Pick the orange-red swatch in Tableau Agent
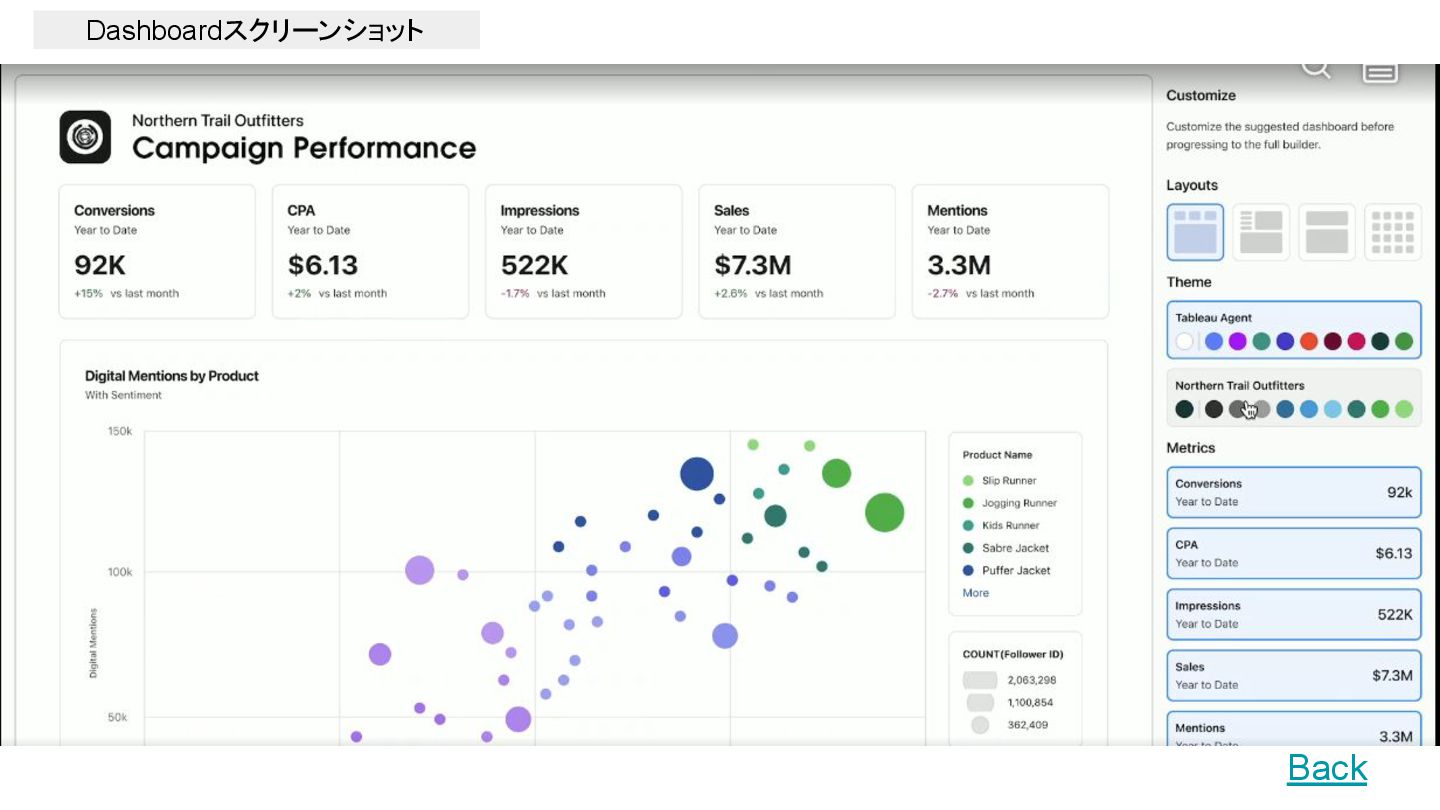This screenshot has height=810, width=1440. [1309, 341]
